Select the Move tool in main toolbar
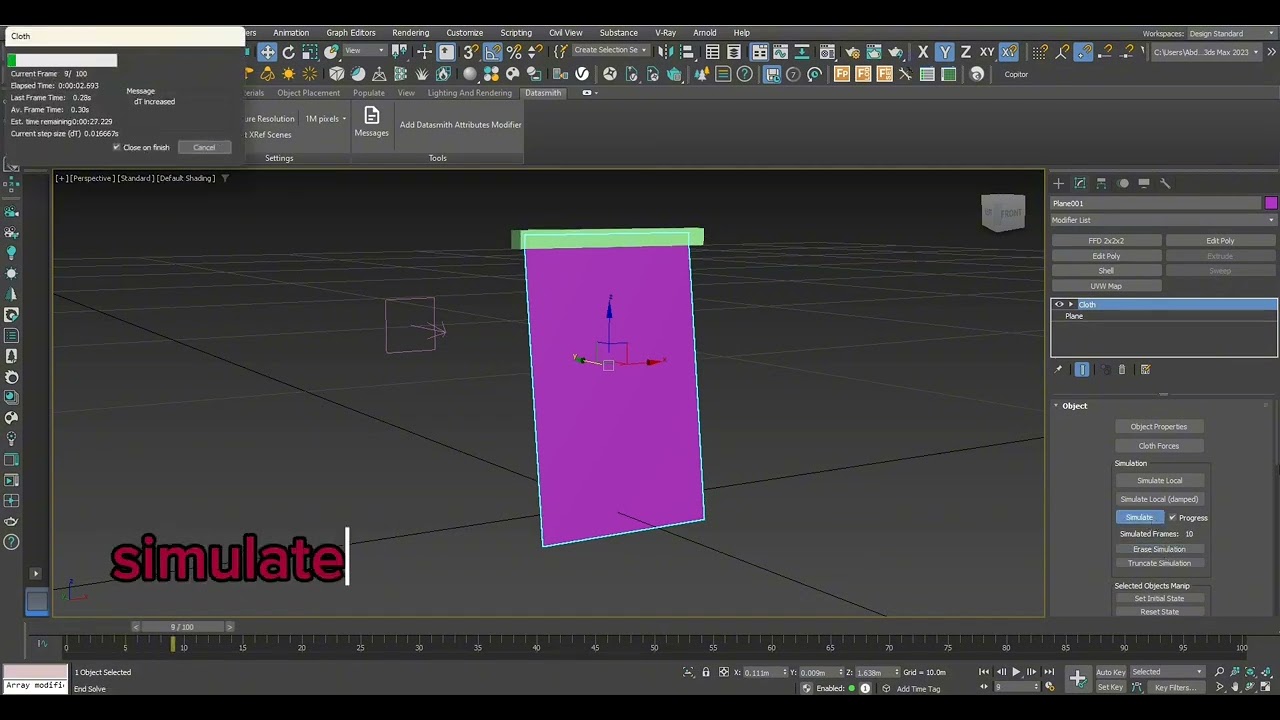Screen dimensions: 1280x720 coord(267,52)
